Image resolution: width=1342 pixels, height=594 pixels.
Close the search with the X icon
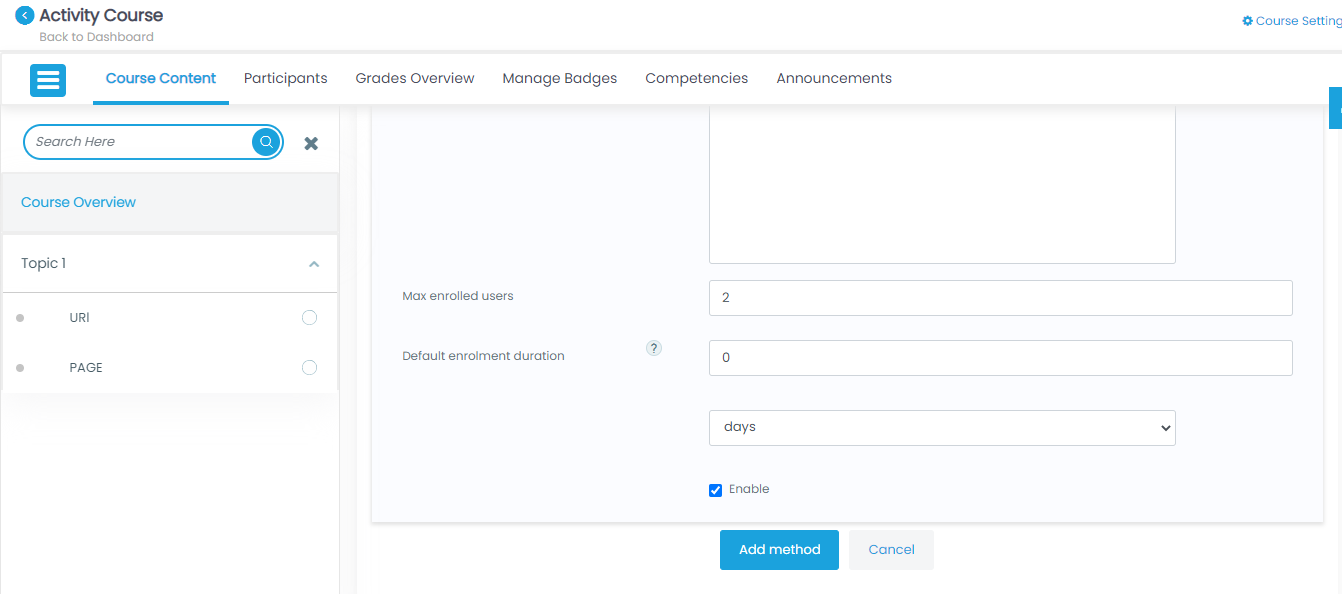click(x=311, y=143)
